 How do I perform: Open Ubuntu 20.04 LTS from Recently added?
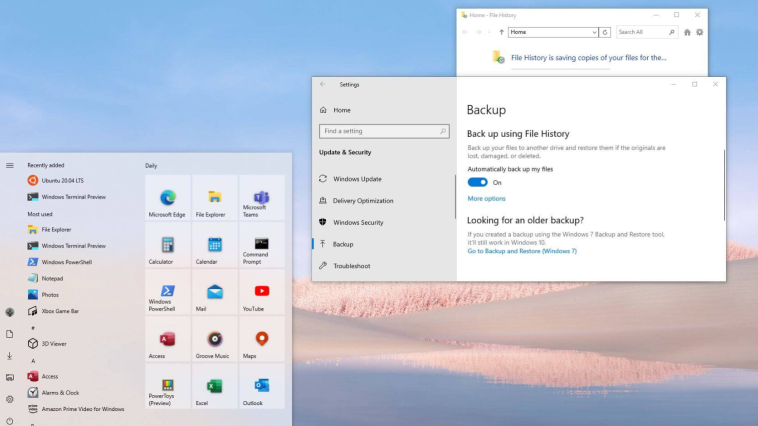[x=62, y=180]
